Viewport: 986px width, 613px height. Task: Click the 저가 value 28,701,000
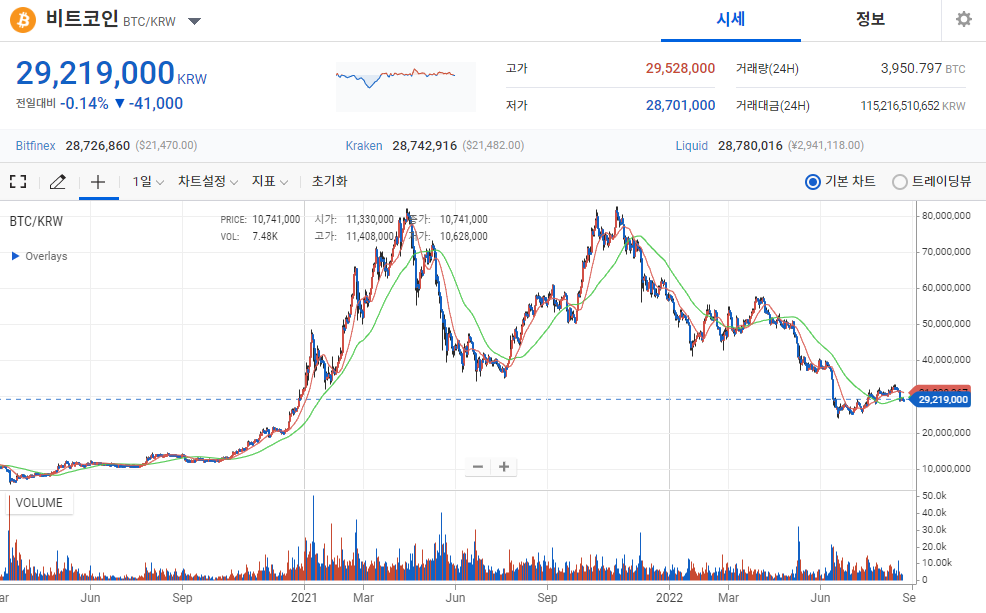pos(680,106)
